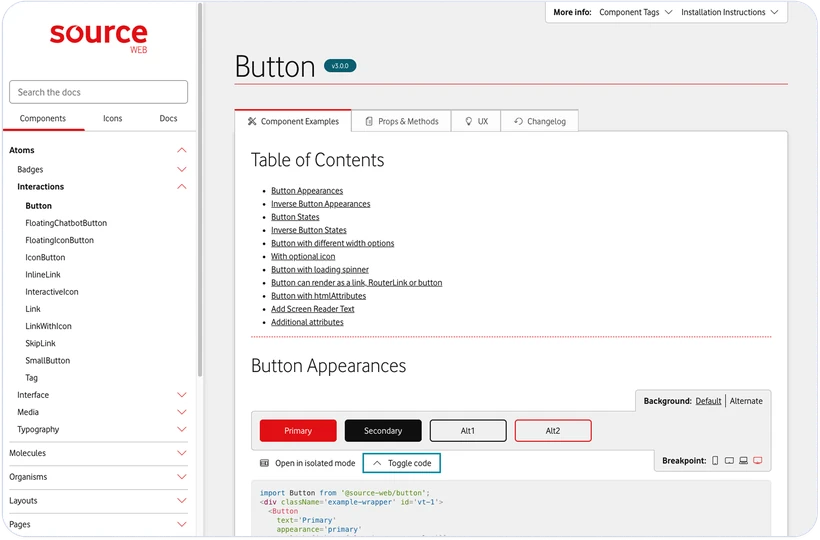Screen dimensions: 820x540
Task: Open the UX tab
Action: (476, 121)
